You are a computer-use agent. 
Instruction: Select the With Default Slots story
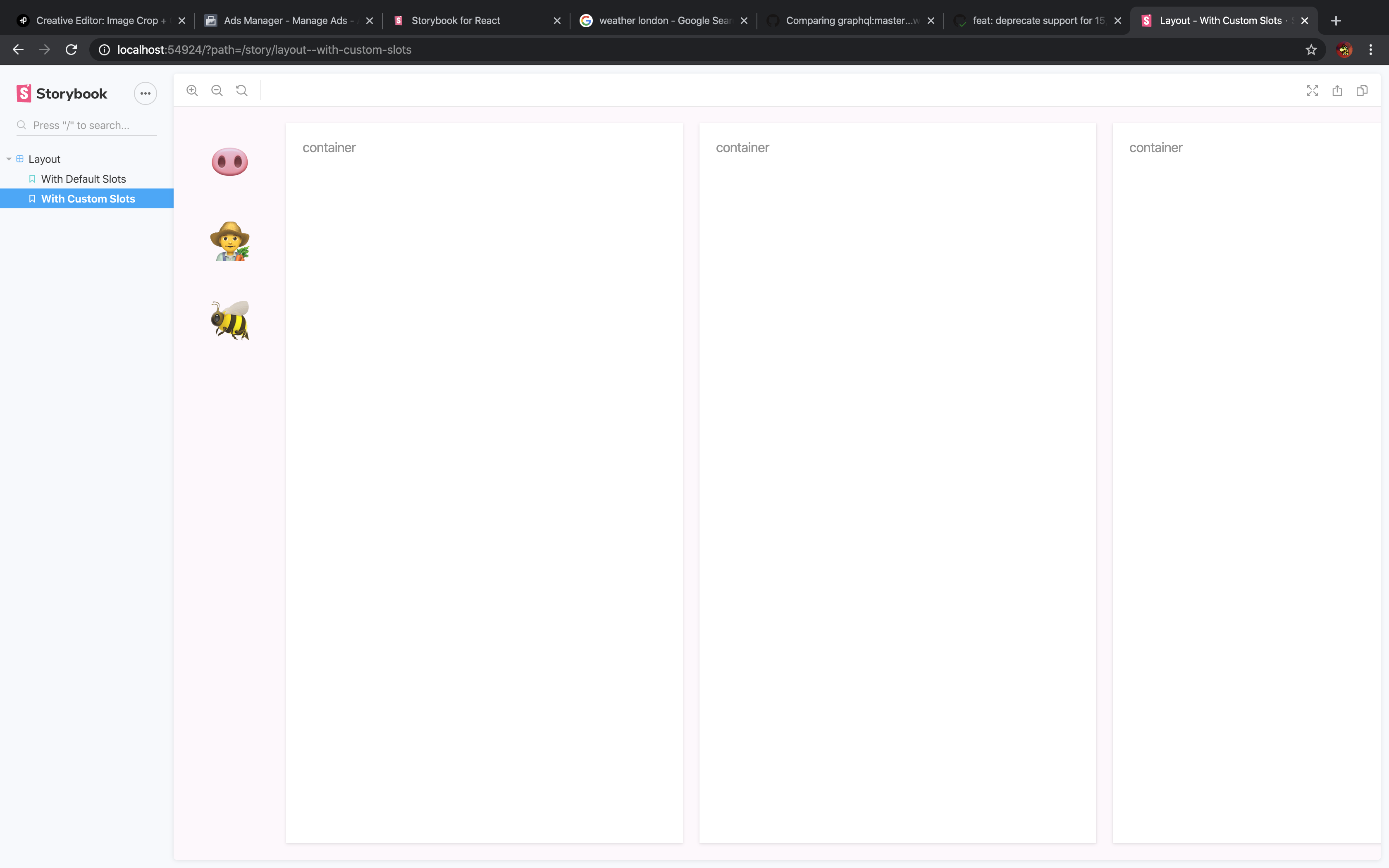[83, 179]
